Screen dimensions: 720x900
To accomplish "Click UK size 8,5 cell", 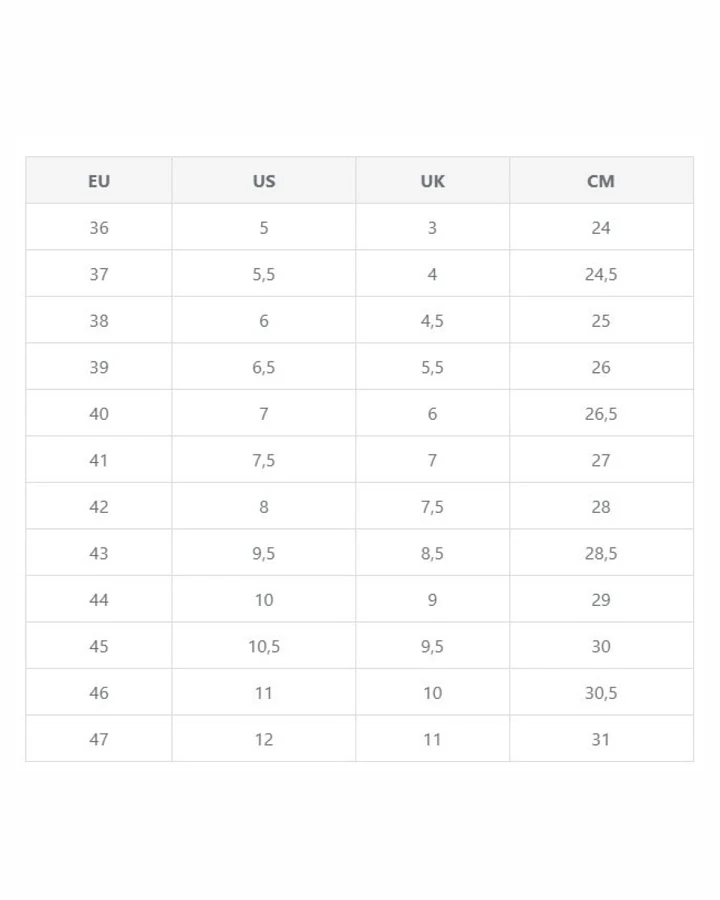I will (x=432, y=553).
